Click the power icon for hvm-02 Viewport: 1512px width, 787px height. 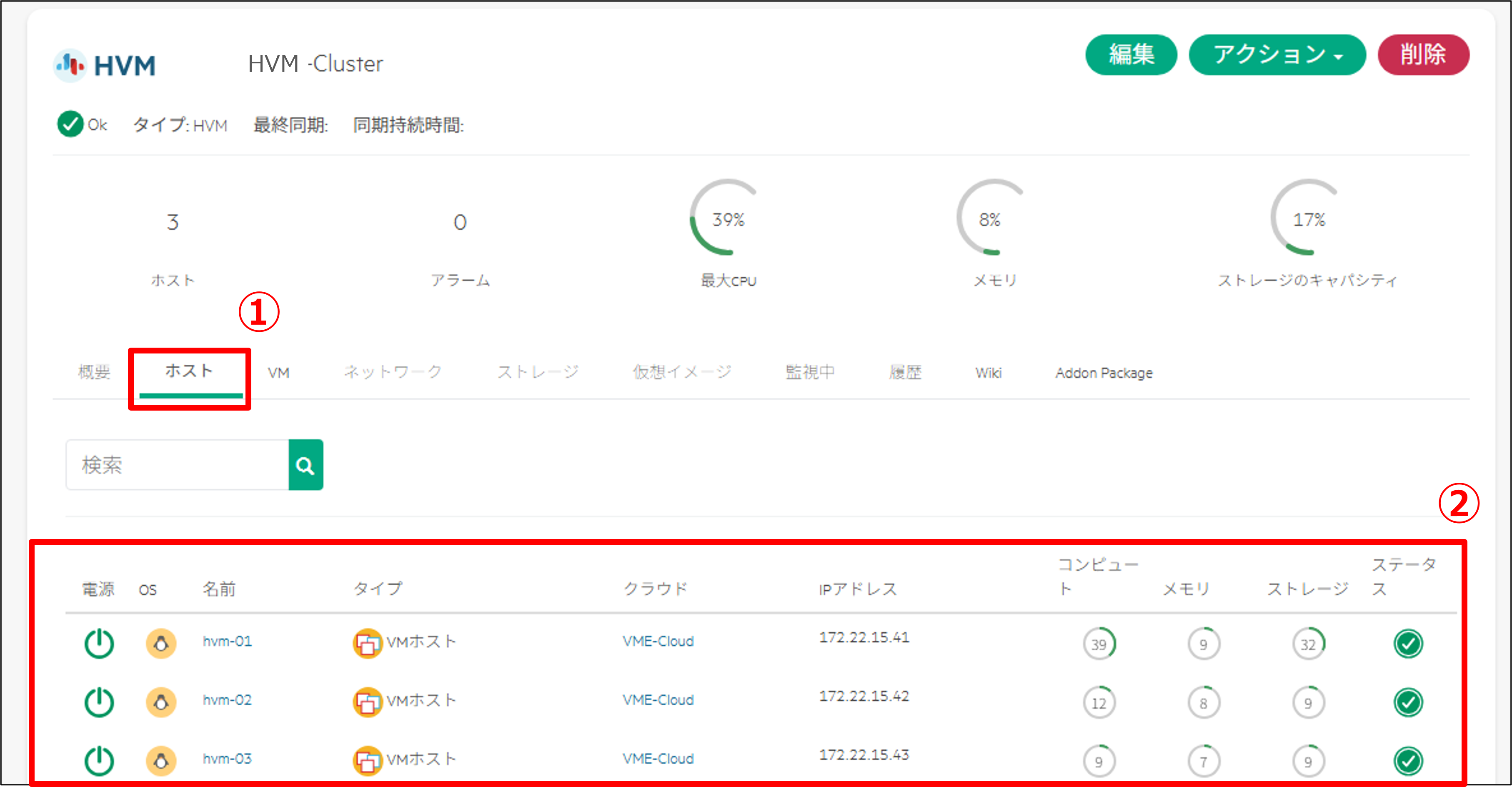[x=99, y=702]
